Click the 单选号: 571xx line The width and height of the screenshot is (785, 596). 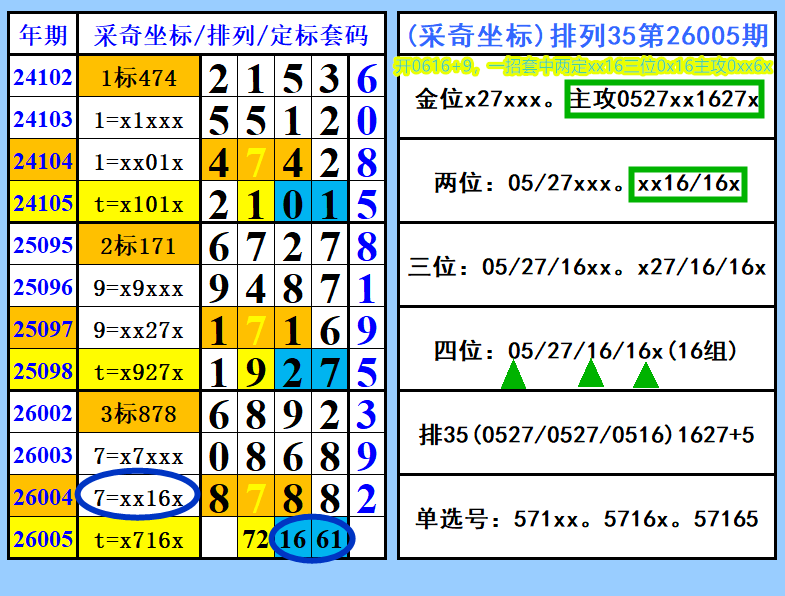[587, 518]
